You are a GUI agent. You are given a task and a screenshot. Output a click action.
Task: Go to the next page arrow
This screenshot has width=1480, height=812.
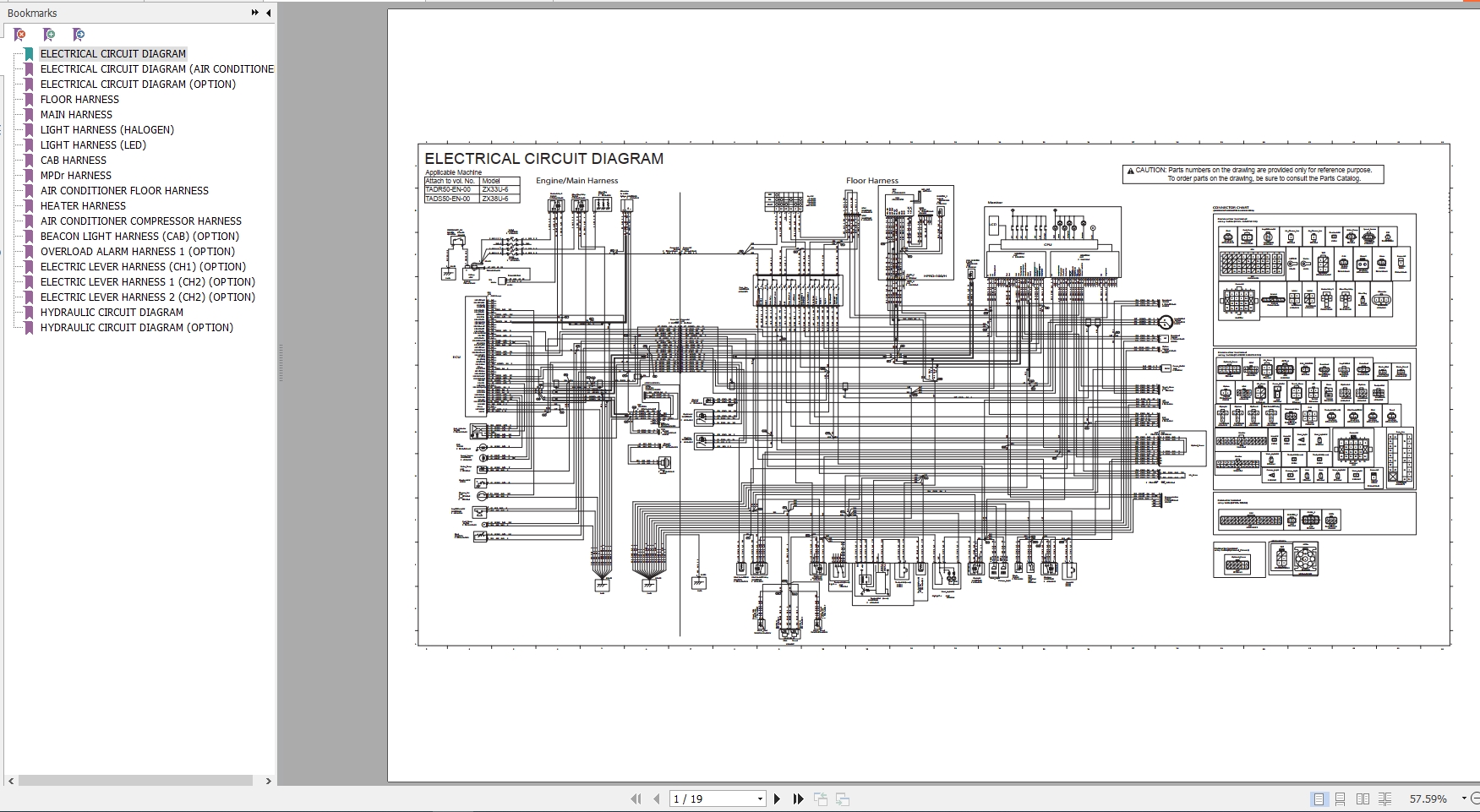pyautogui.click(x=778, y=798)
